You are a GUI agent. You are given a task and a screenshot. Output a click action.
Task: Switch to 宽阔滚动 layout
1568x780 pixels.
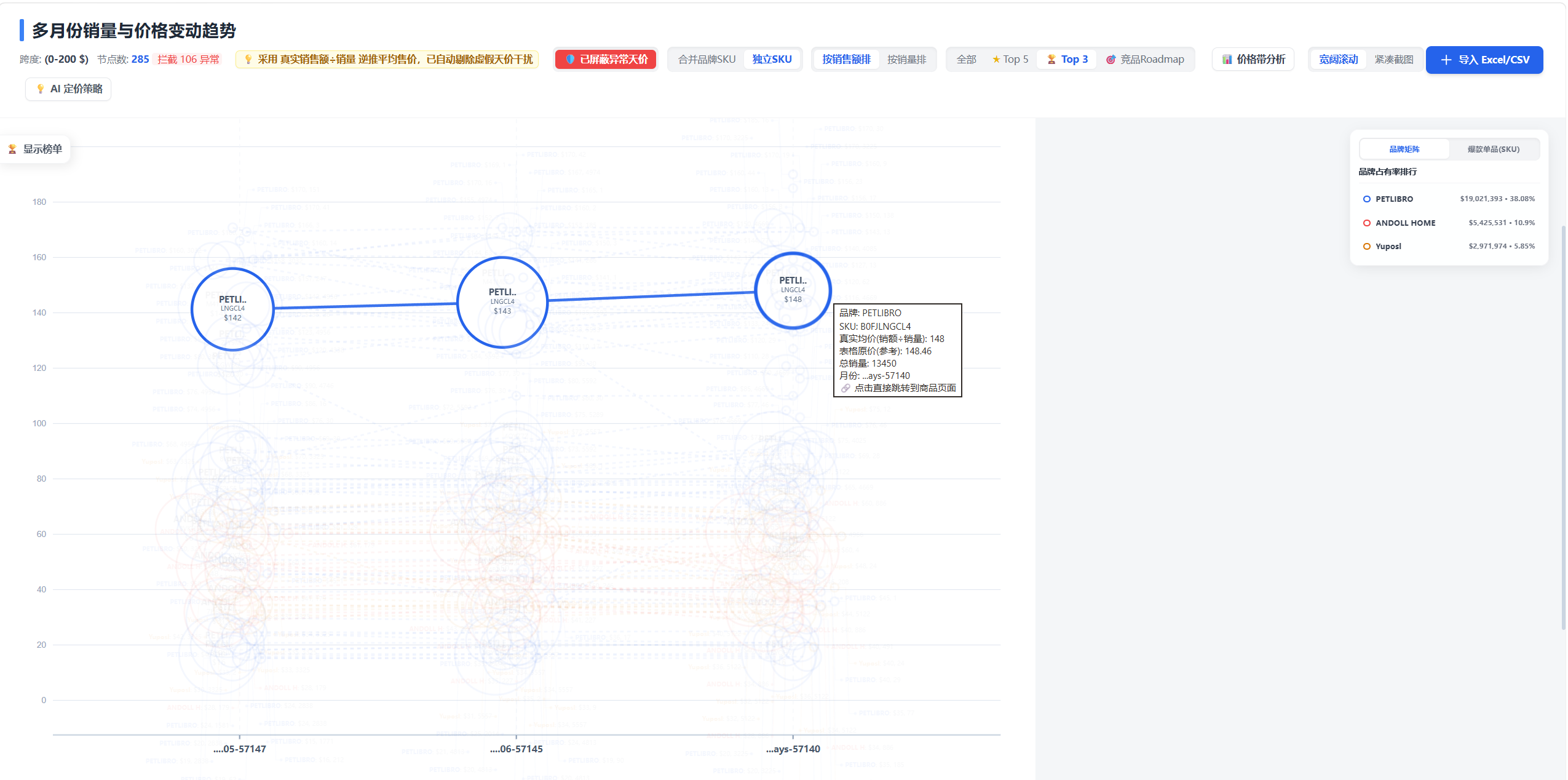[x=1338, y=60]
